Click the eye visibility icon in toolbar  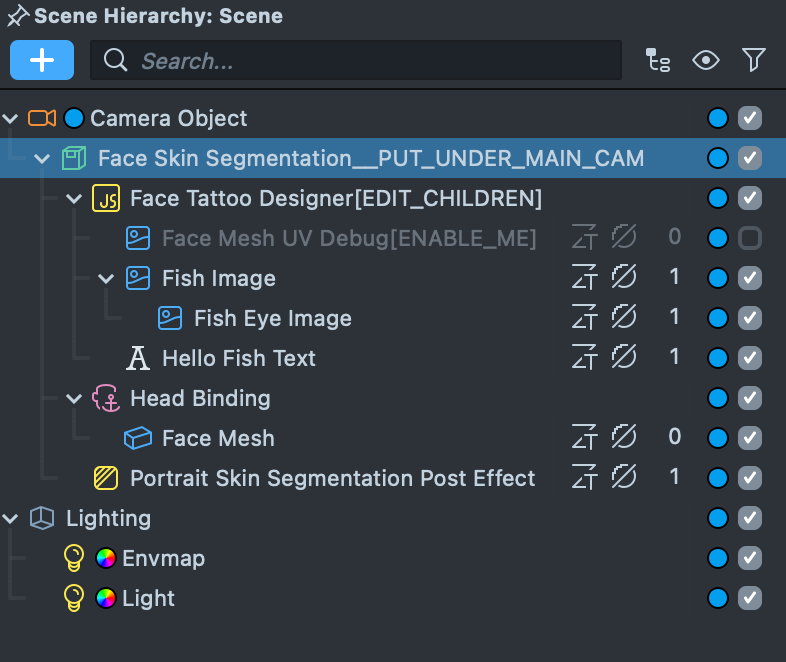click(x=706, y=61)
